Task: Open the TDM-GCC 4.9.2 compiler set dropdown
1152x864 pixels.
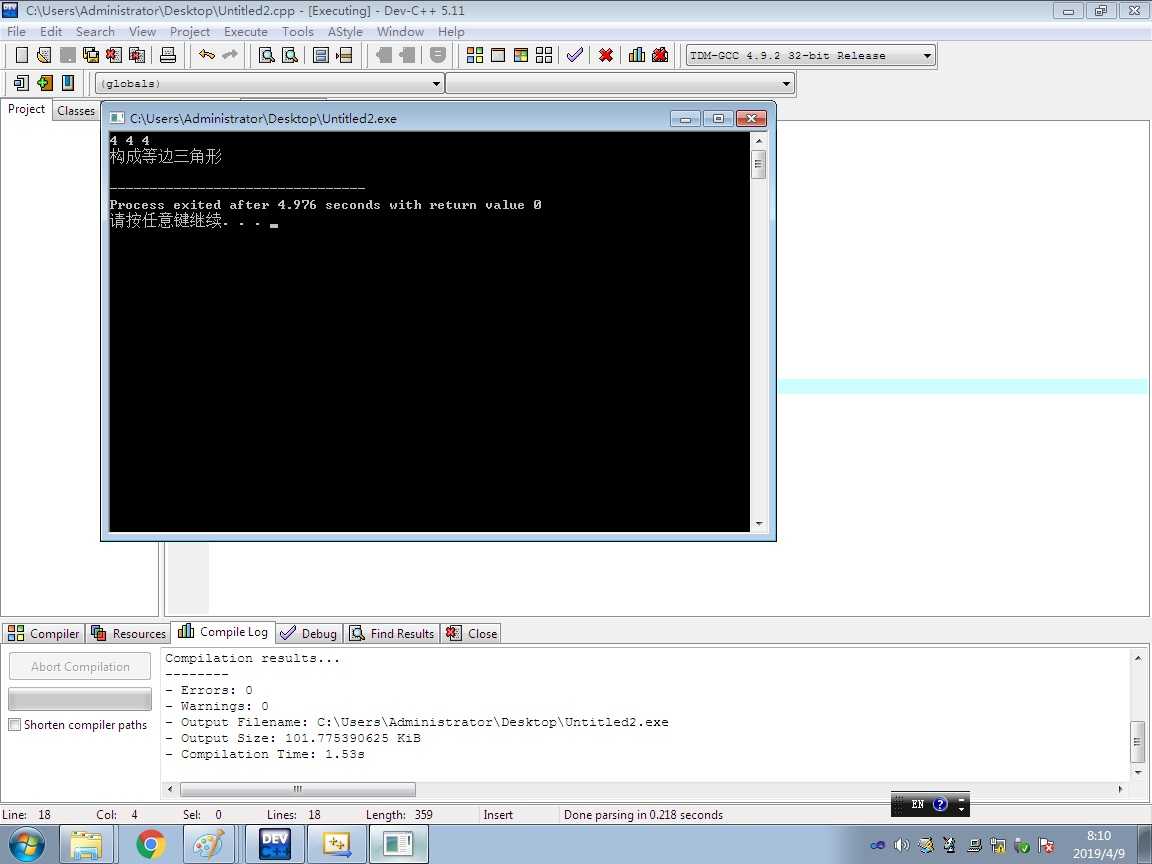Action: [x=810, y=55]
